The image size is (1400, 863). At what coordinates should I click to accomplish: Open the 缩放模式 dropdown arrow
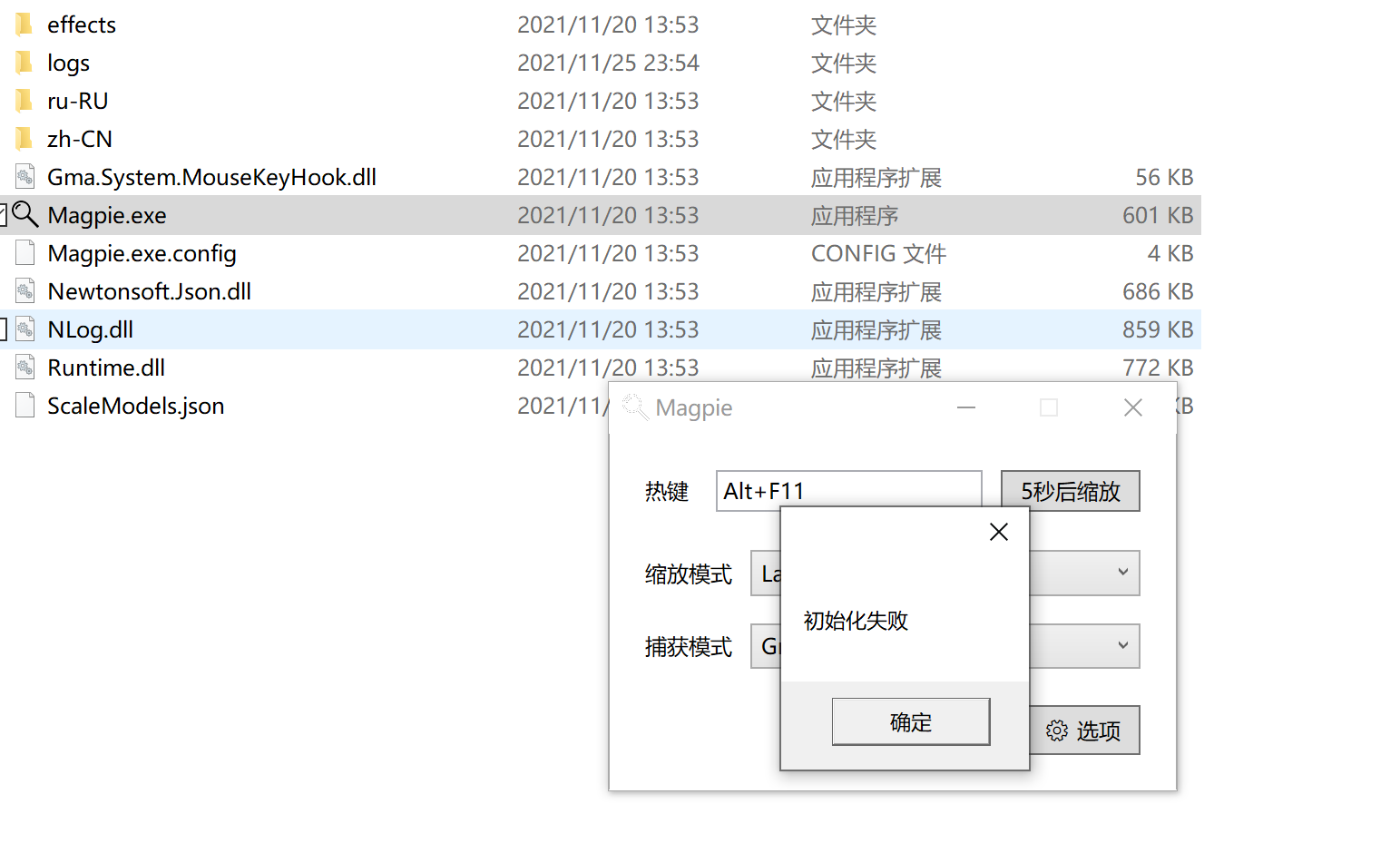(1122, 573)
